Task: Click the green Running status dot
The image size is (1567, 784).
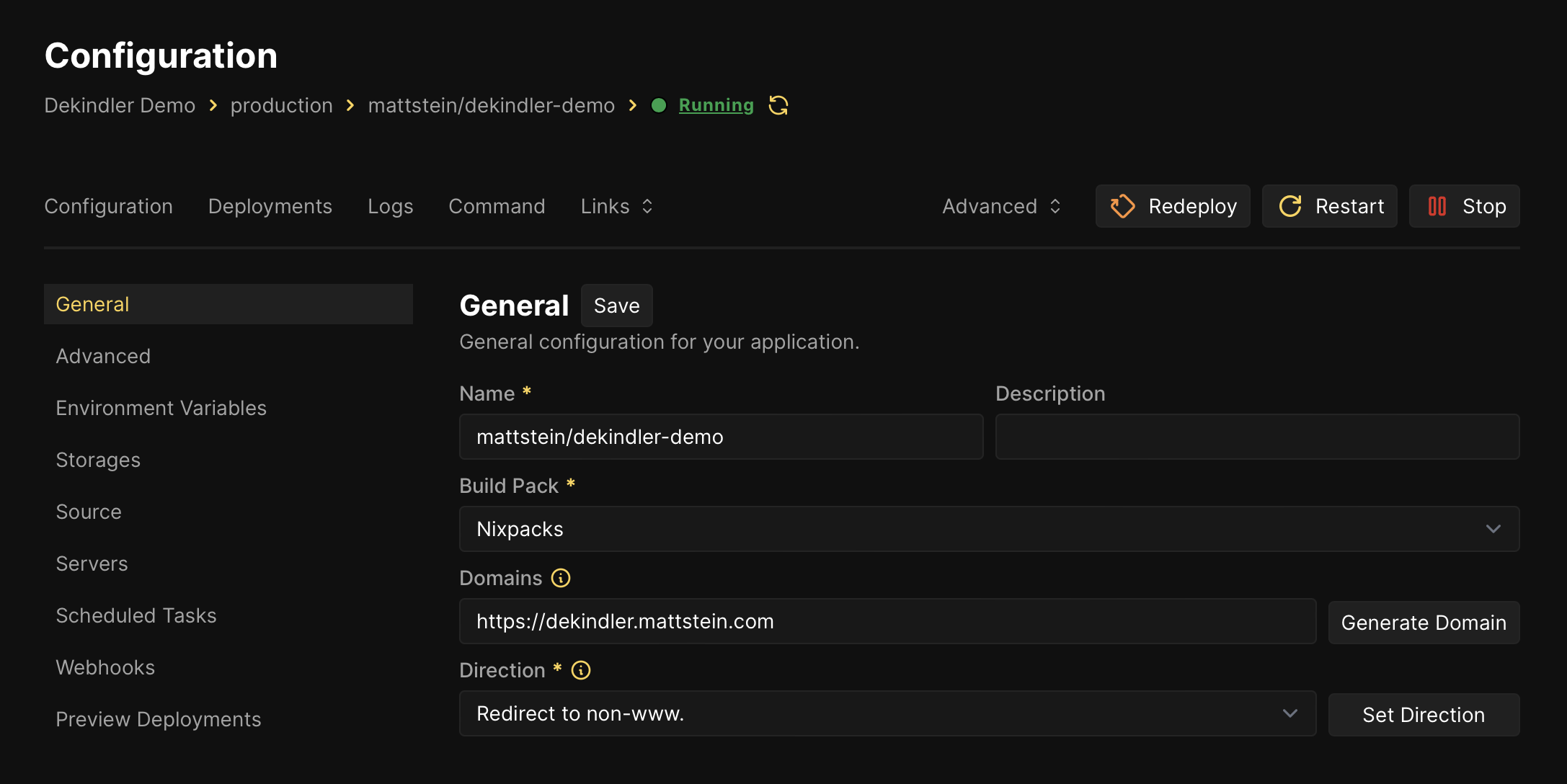Action: [x=659, y=105]
